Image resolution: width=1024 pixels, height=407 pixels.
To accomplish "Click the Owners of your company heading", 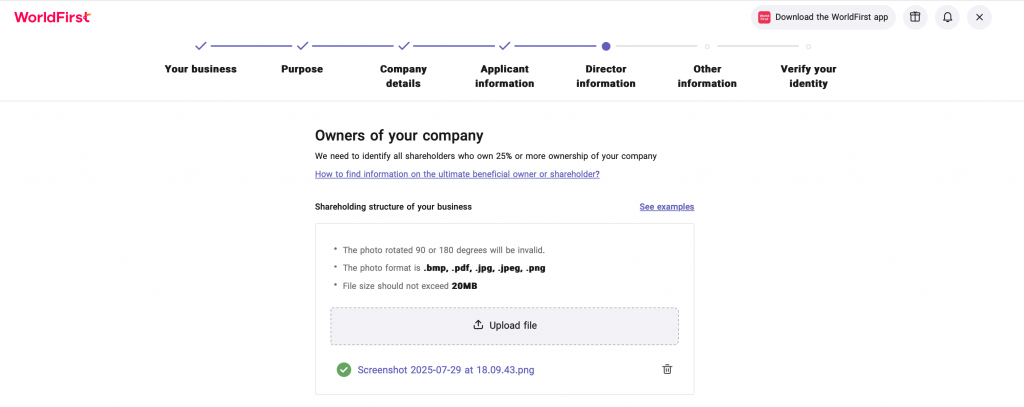I will coord(399,136).
